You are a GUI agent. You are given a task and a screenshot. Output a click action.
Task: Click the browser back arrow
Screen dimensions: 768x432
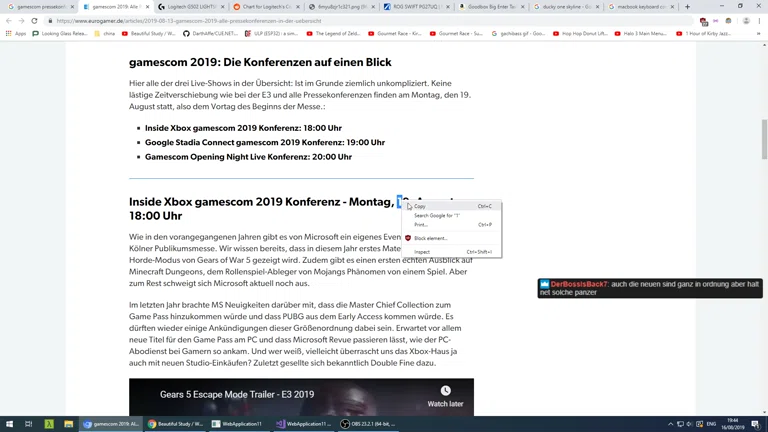click(8, 20)
